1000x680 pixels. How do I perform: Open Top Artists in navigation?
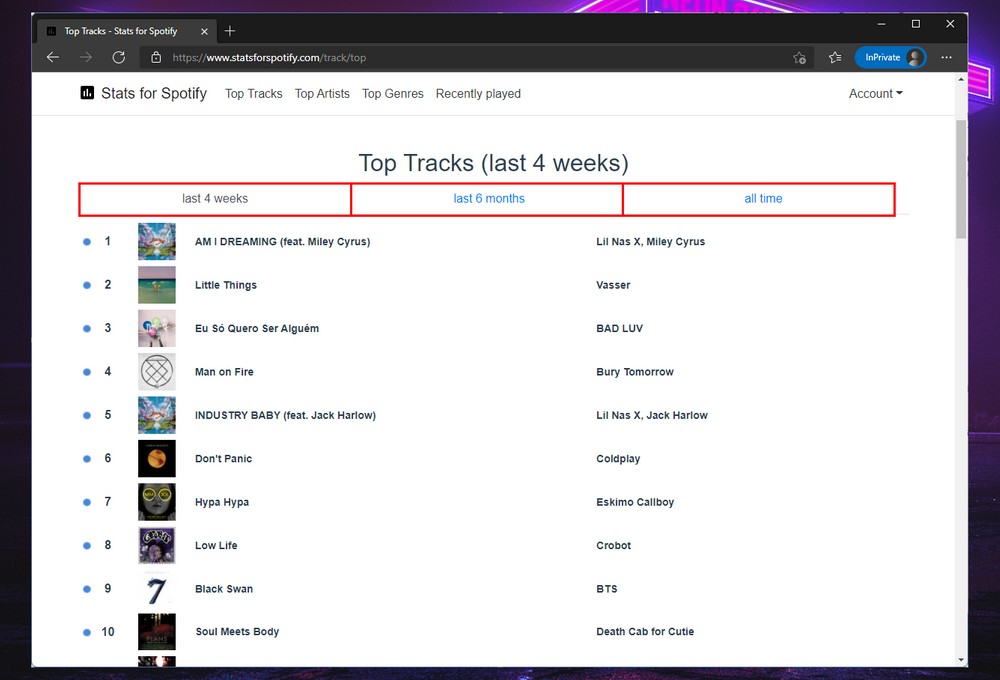(322, 94)
